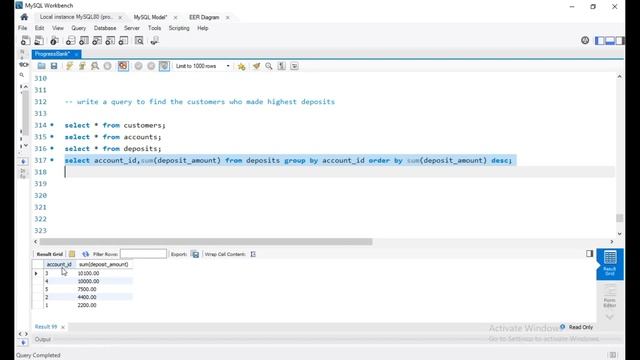Open the File menu

(22, 28)
